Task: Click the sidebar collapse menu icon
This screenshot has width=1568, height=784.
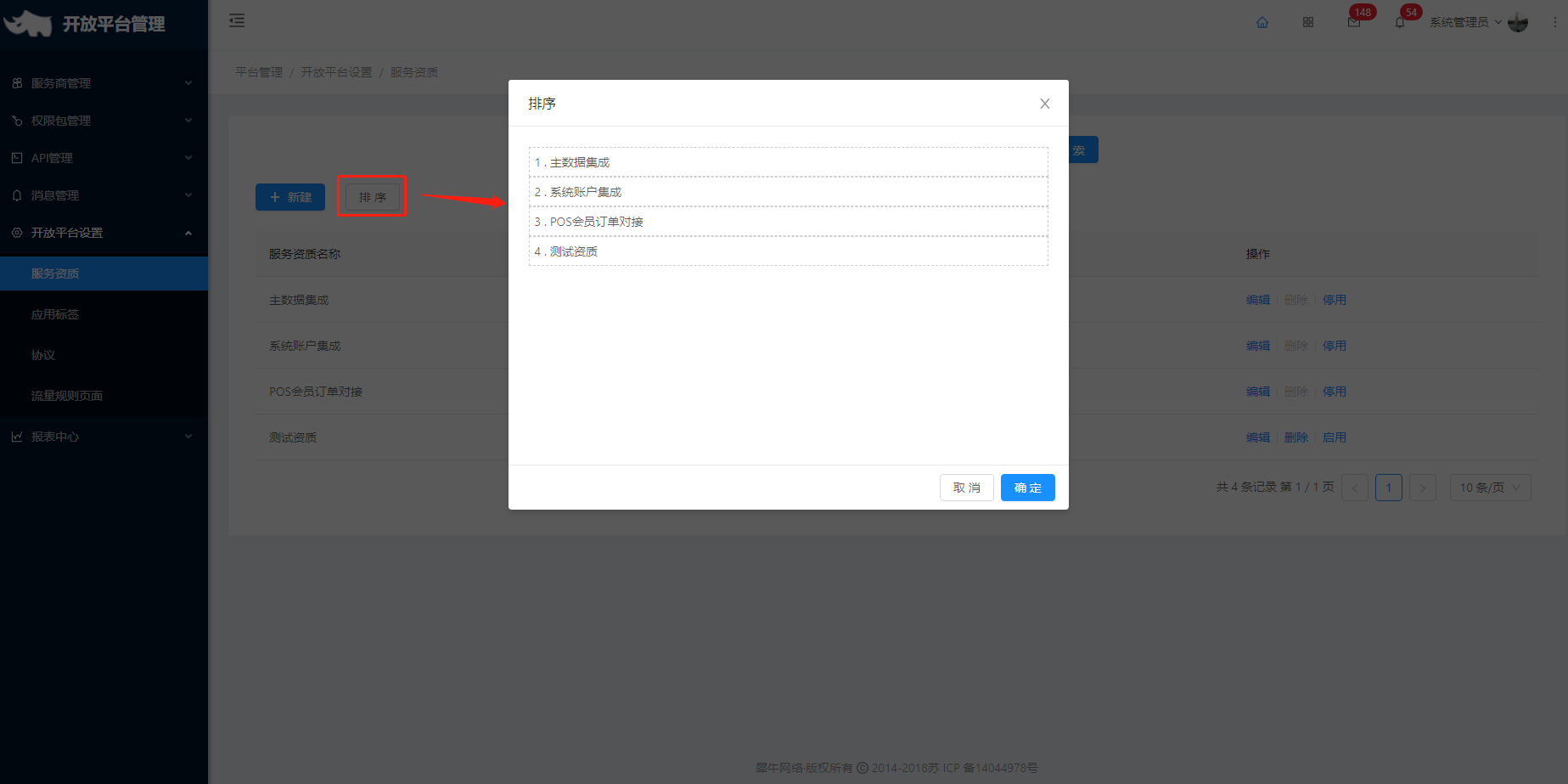Action: [x=237, y=20]
